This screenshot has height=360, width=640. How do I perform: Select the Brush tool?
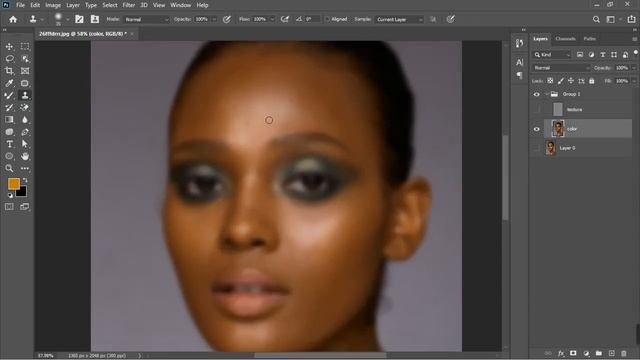[x=9, y=96]
